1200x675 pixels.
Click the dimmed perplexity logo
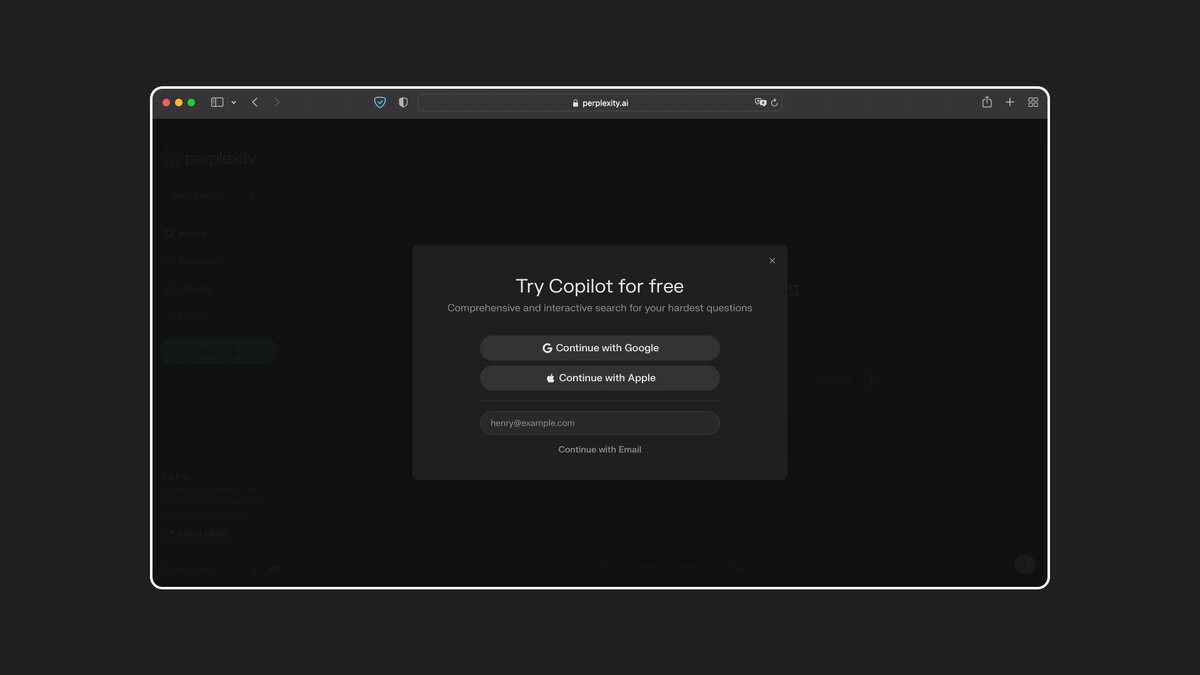[209, 159]
